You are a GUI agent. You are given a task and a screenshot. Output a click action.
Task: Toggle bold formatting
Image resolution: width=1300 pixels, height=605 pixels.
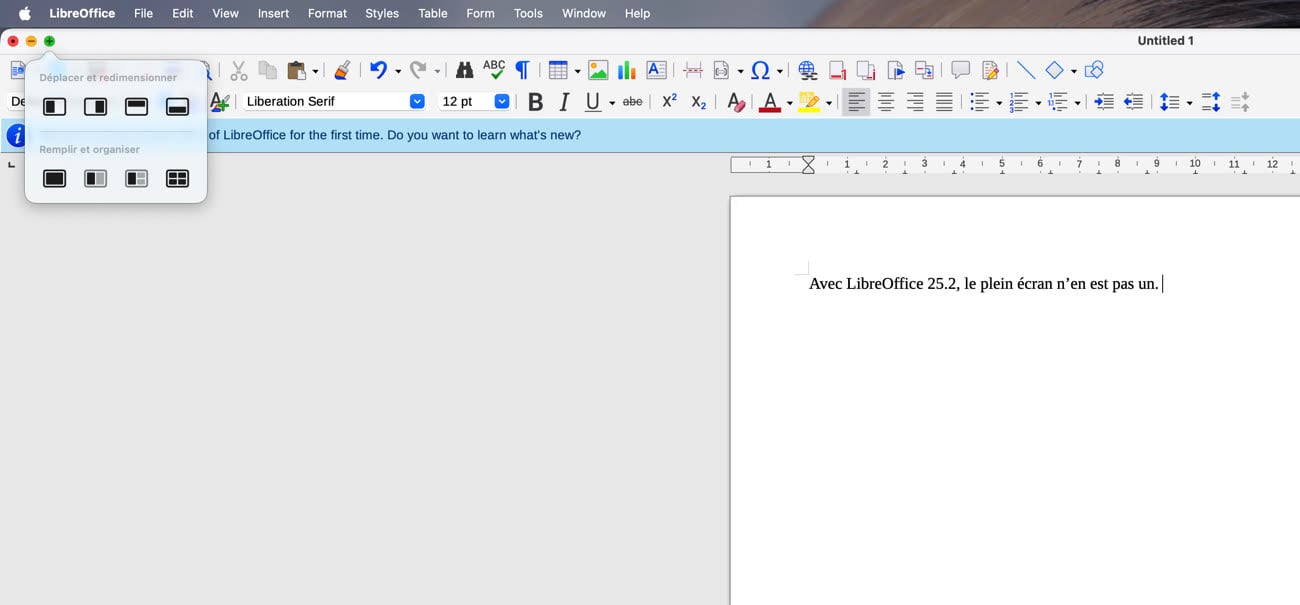click(535, 102)
